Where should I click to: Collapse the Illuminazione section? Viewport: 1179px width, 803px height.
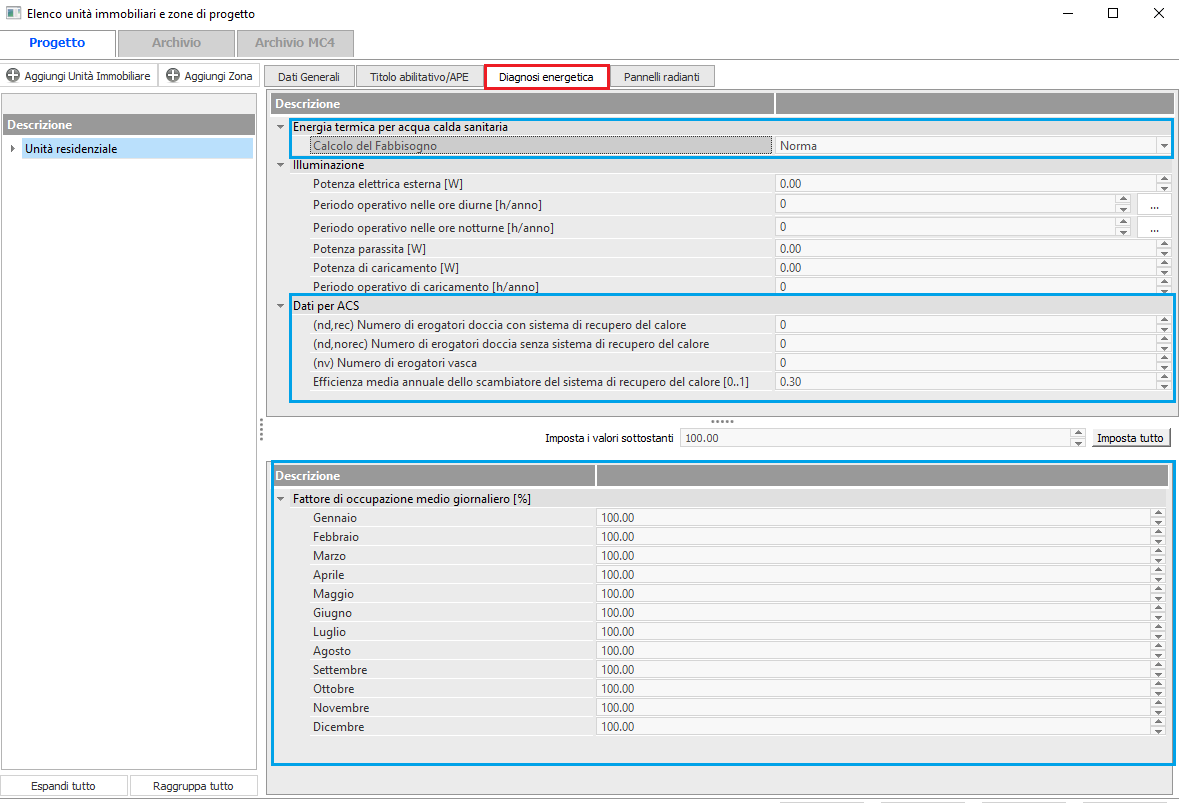tap(281, 165)
